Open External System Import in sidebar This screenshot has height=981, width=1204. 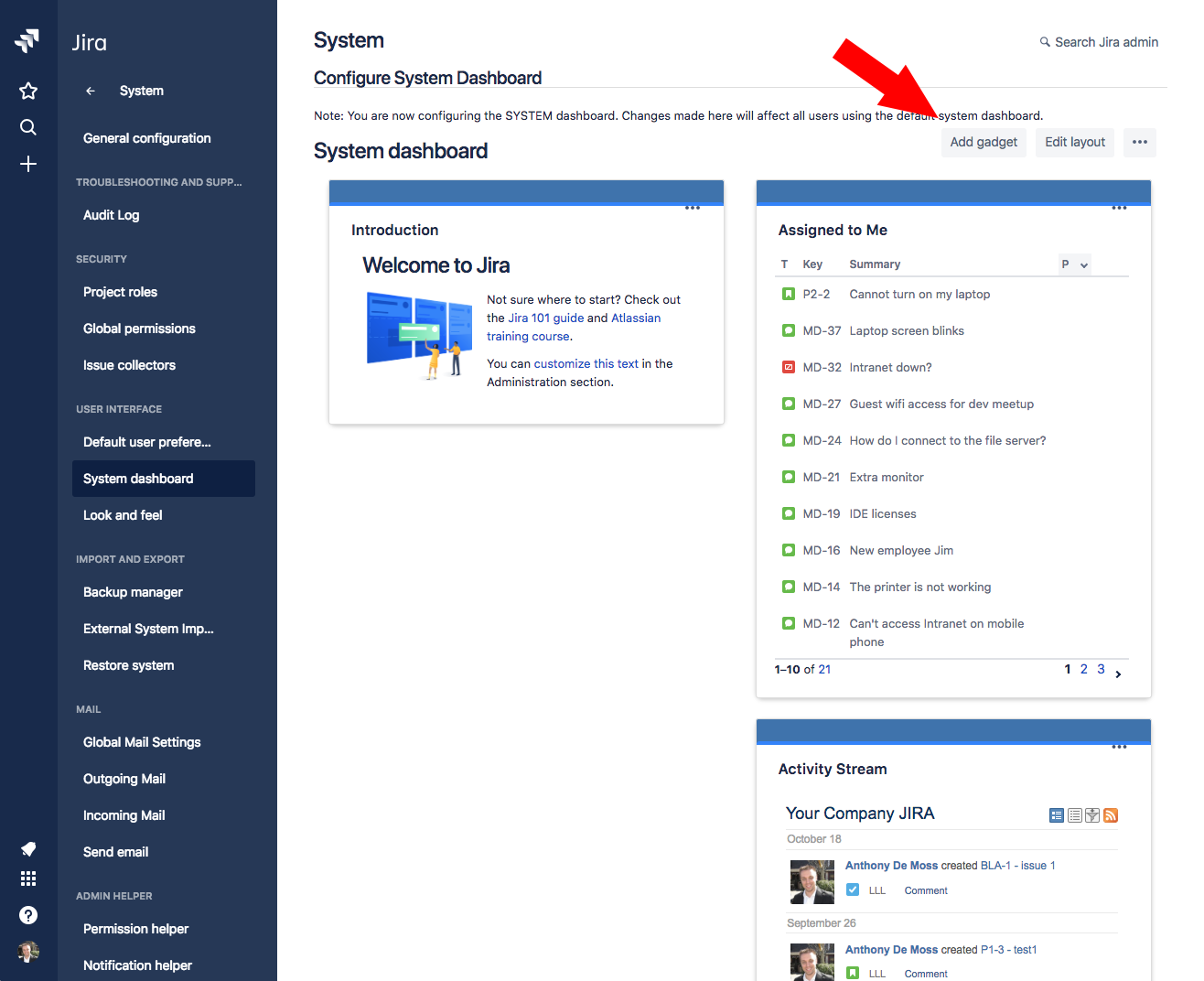pyautogui.click(x=148, y=629)
